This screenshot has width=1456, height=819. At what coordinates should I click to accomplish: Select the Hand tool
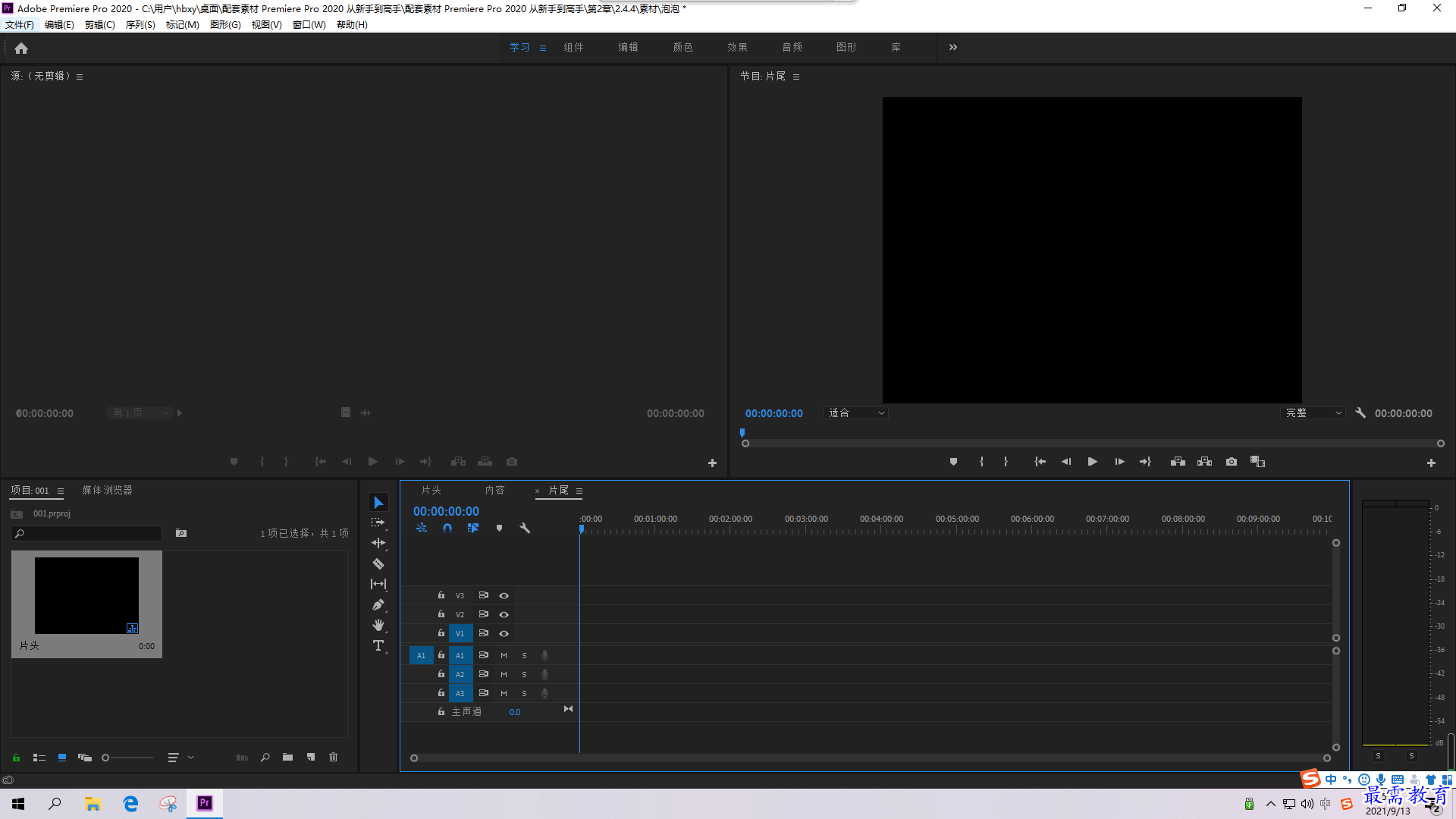coord(378,625)
